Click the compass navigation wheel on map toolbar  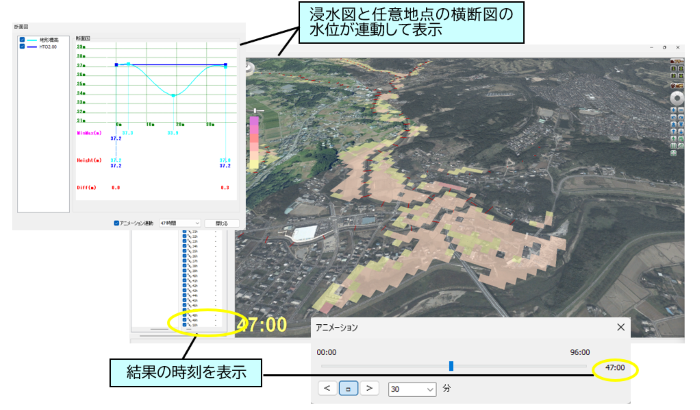tap(677, 98)
